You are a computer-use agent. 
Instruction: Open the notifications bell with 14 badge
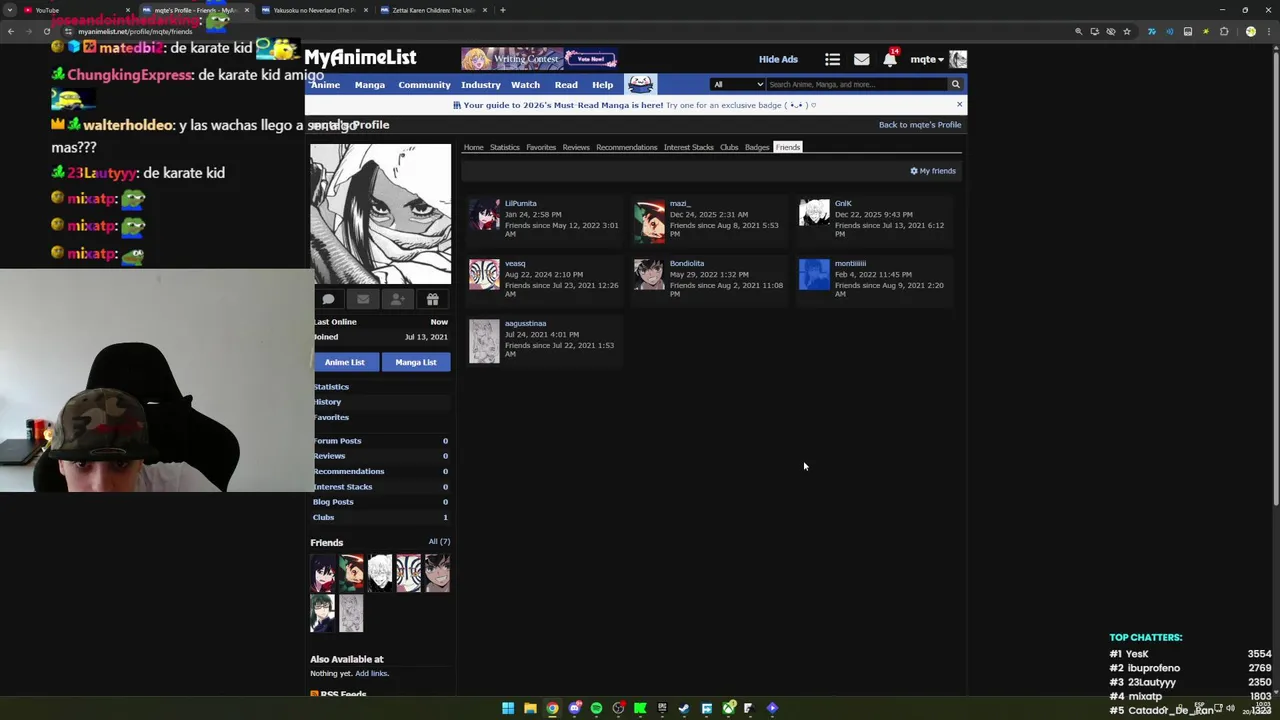coord(890,58)
